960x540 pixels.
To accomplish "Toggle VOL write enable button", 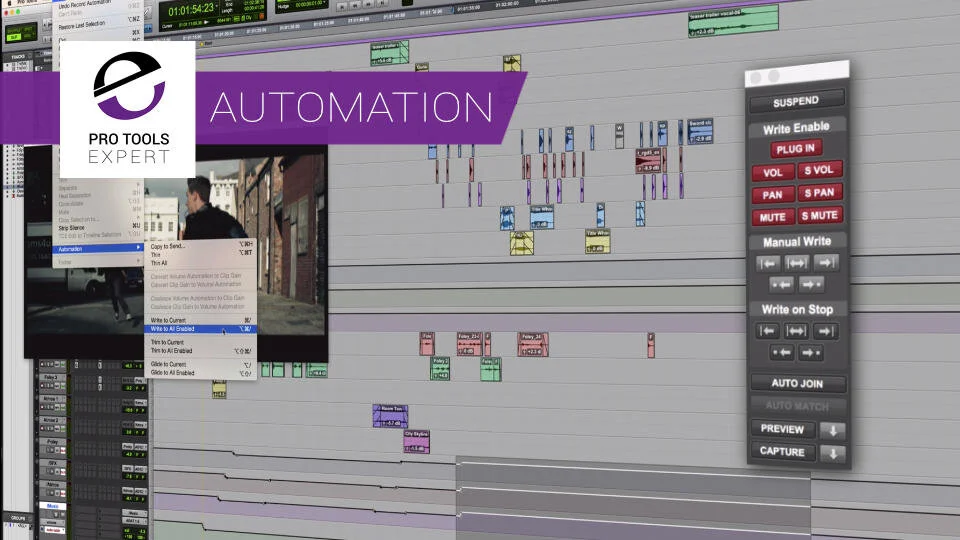I will click(773, 173).
